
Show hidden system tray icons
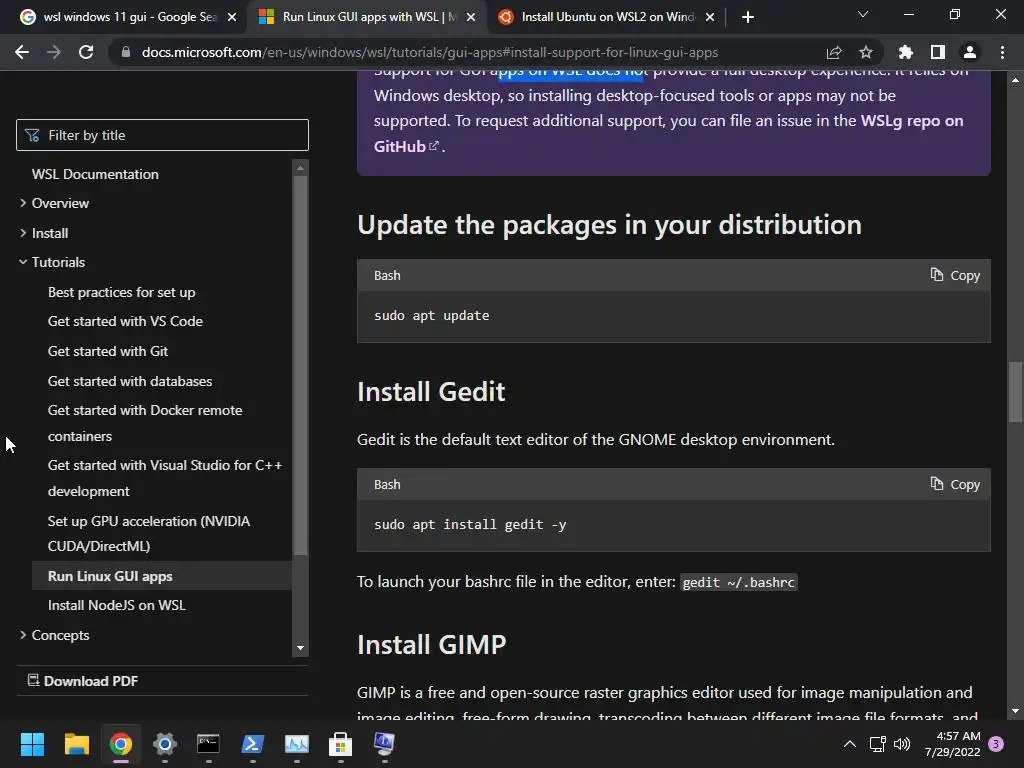[850, 744]
